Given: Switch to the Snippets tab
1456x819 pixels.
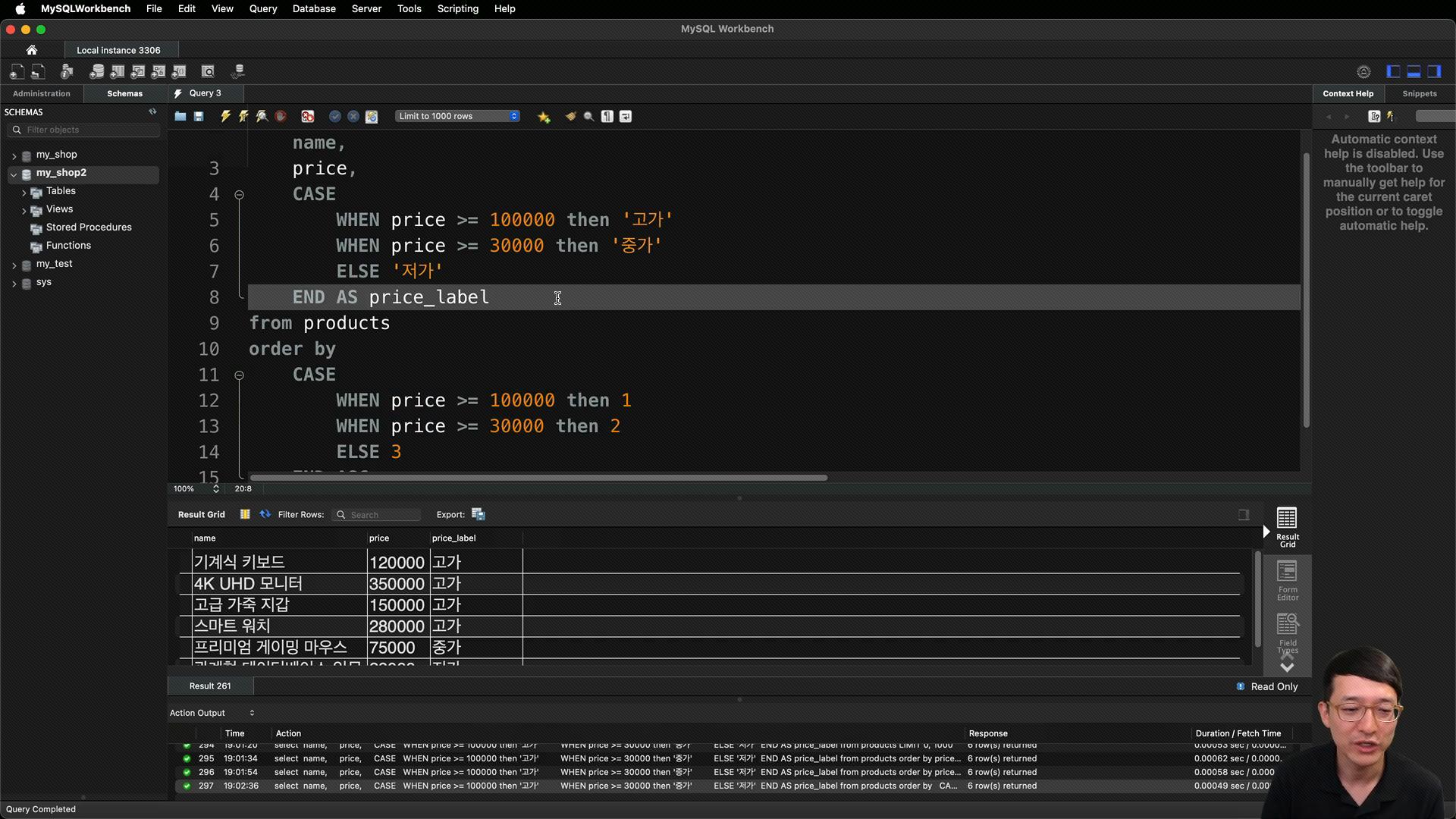Looking at the screenshot, I should pos(1420,93).
